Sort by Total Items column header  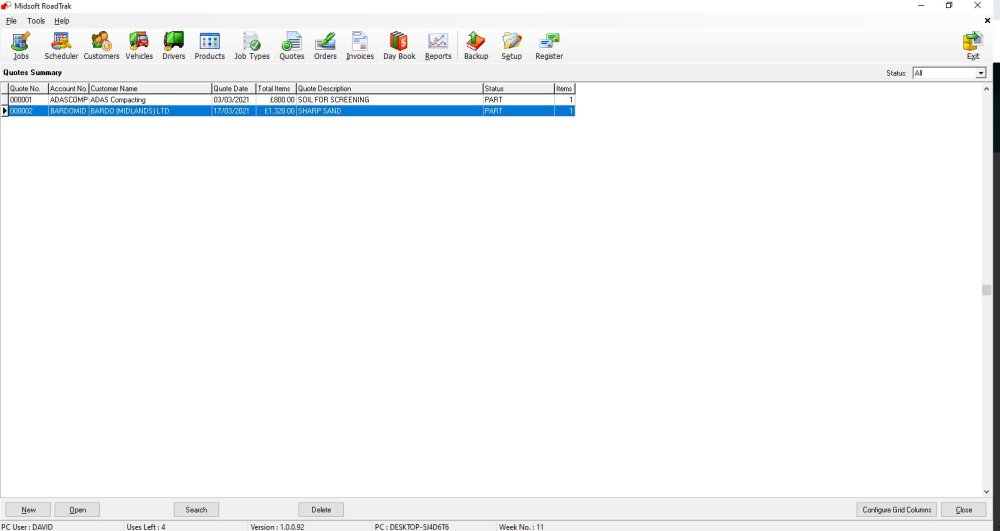(x=276, y=89)
